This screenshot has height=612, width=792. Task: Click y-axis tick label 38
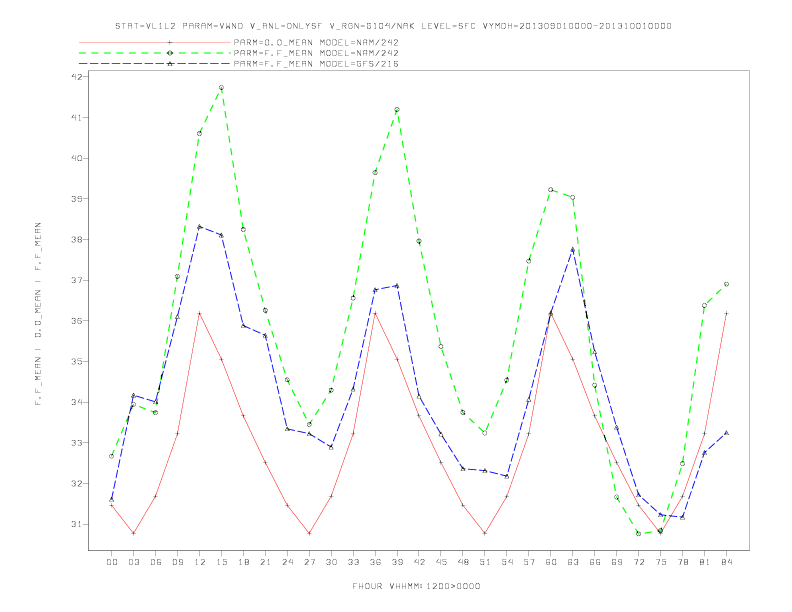(77, 239)
